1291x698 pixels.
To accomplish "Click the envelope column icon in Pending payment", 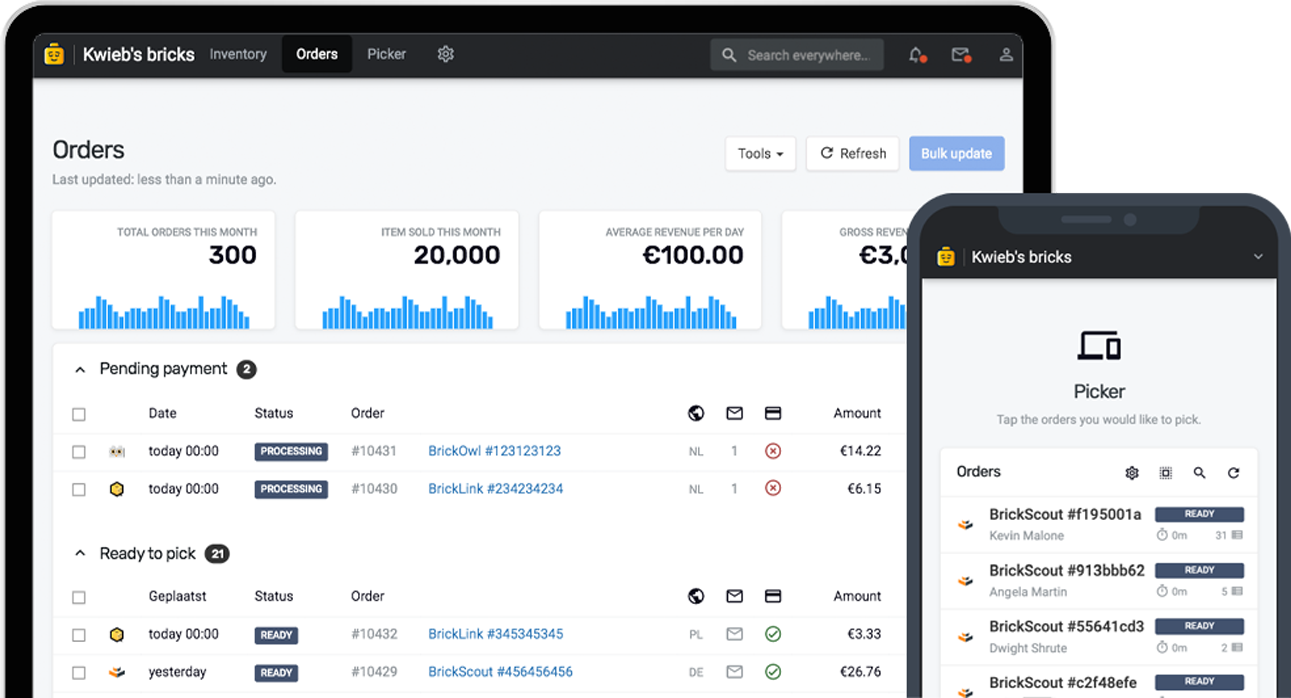I will [x=734, y=413].
